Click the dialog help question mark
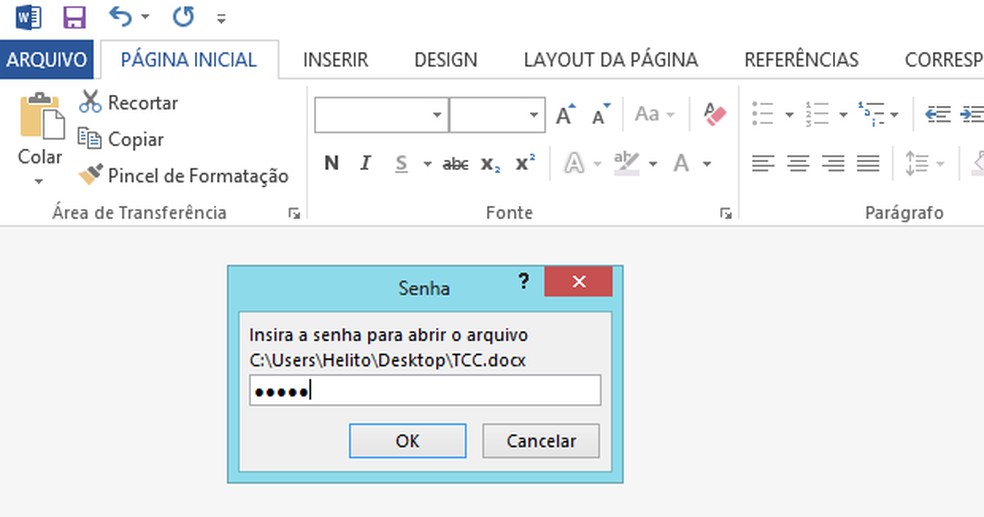Viewport: 984px width, 517px height. tap(523, 282)
